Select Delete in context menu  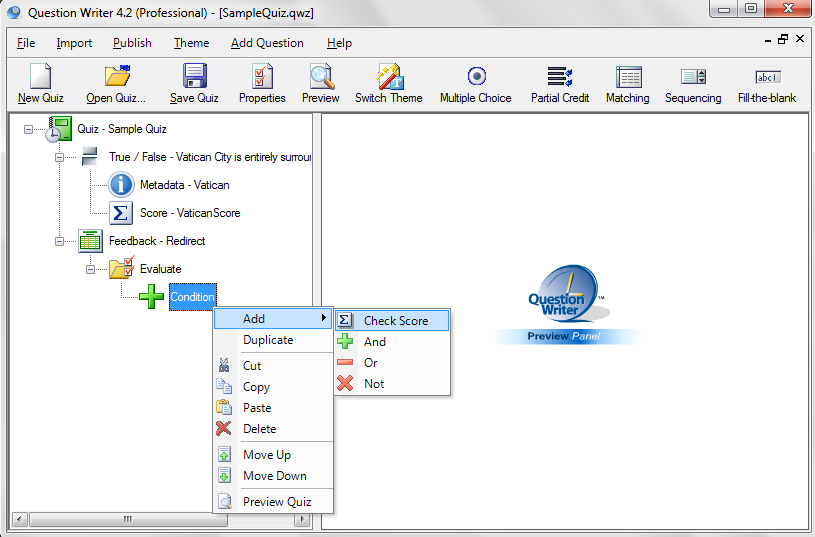273,429
